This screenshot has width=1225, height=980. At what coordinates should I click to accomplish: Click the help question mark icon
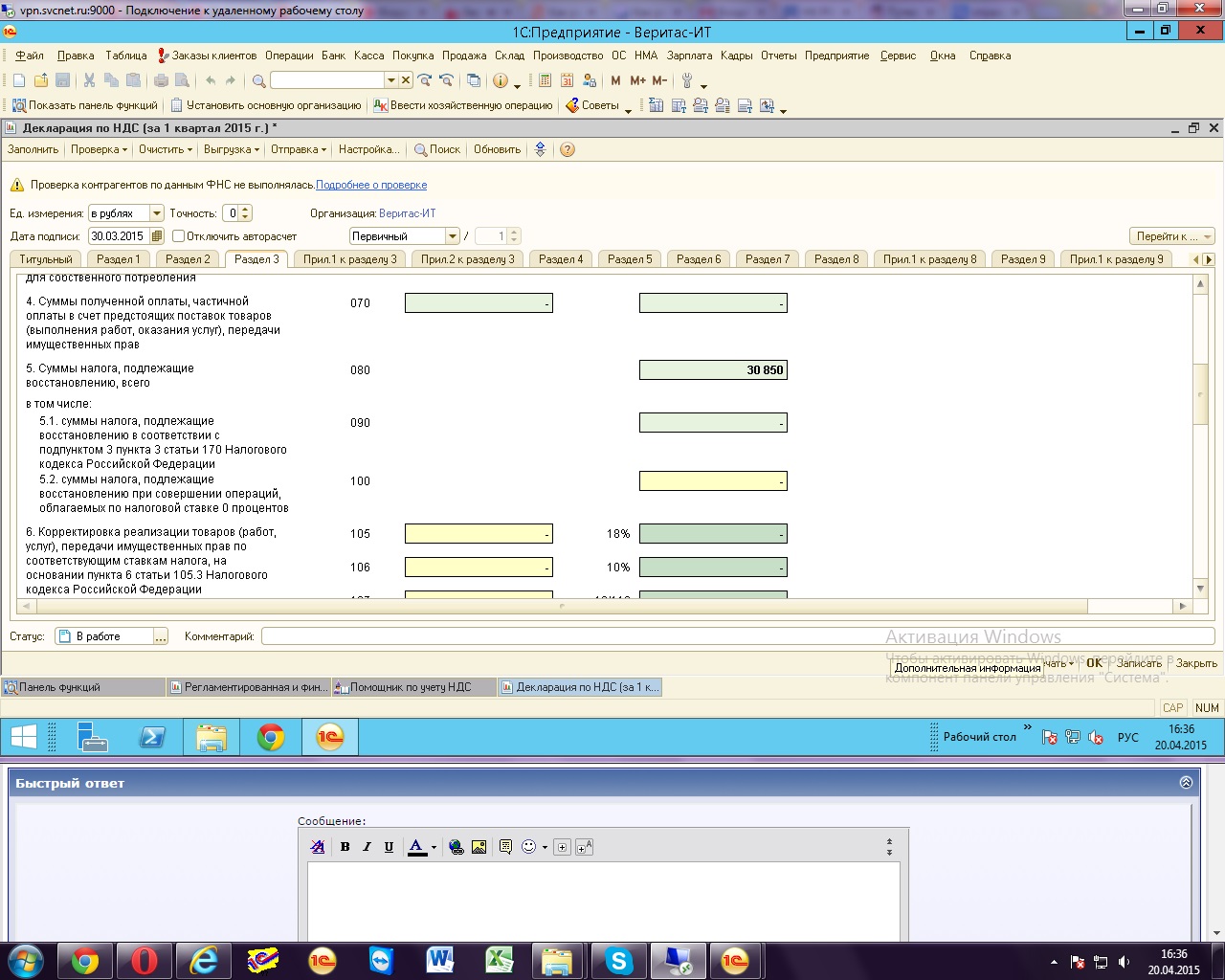[568, 150]
